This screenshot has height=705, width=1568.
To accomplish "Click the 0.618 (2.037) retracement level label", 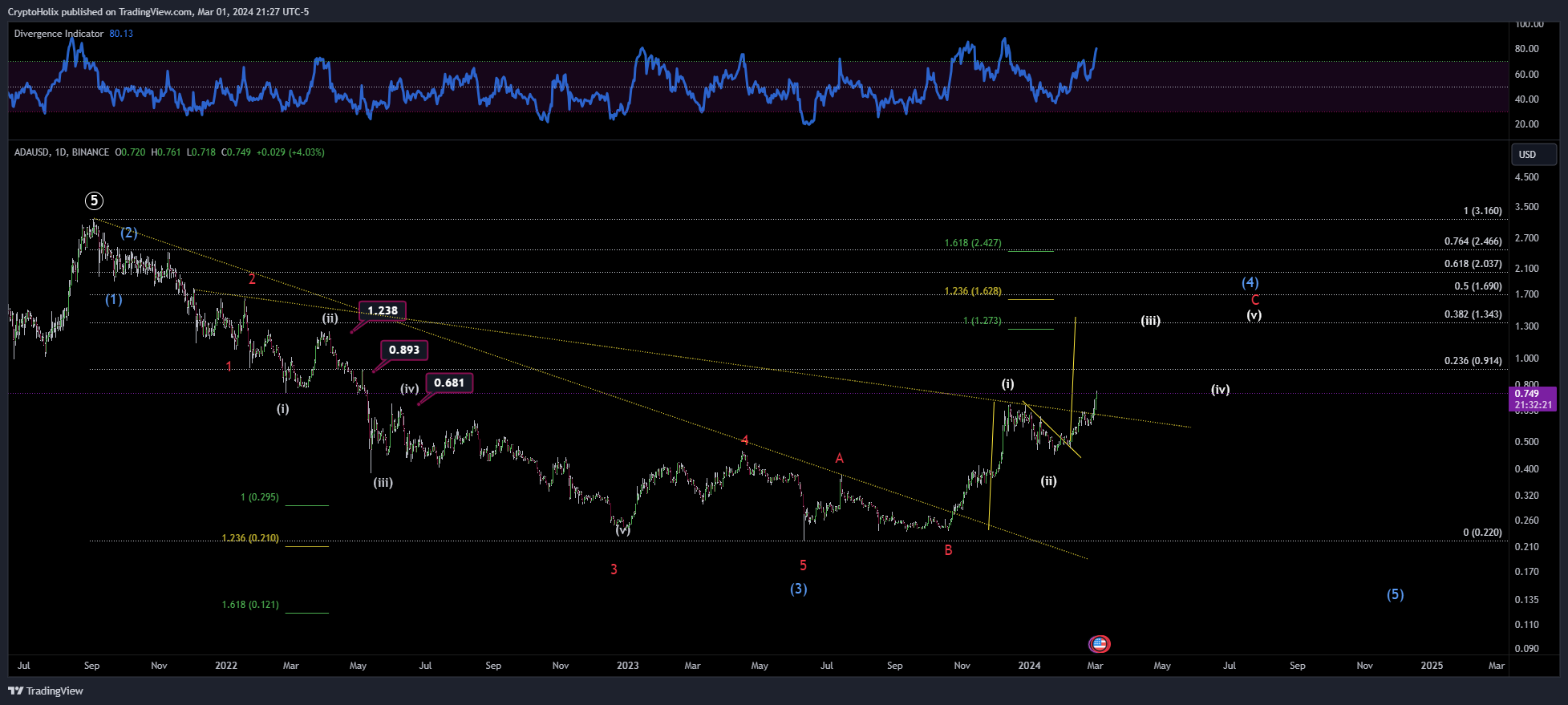I will coord(1473,264).
